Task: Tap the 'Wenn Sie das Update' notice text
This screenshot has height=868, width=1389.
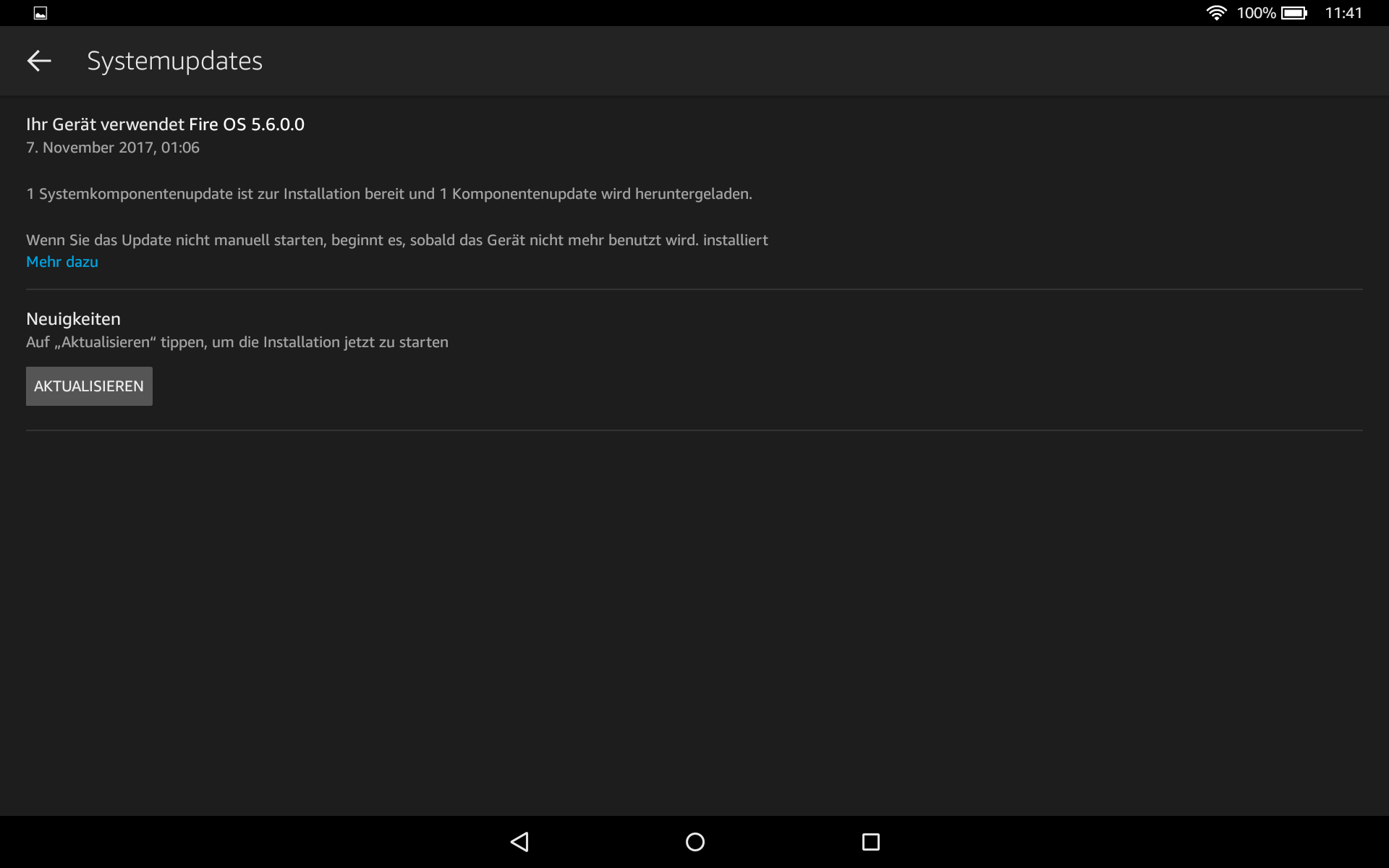Action: (397, 240)
